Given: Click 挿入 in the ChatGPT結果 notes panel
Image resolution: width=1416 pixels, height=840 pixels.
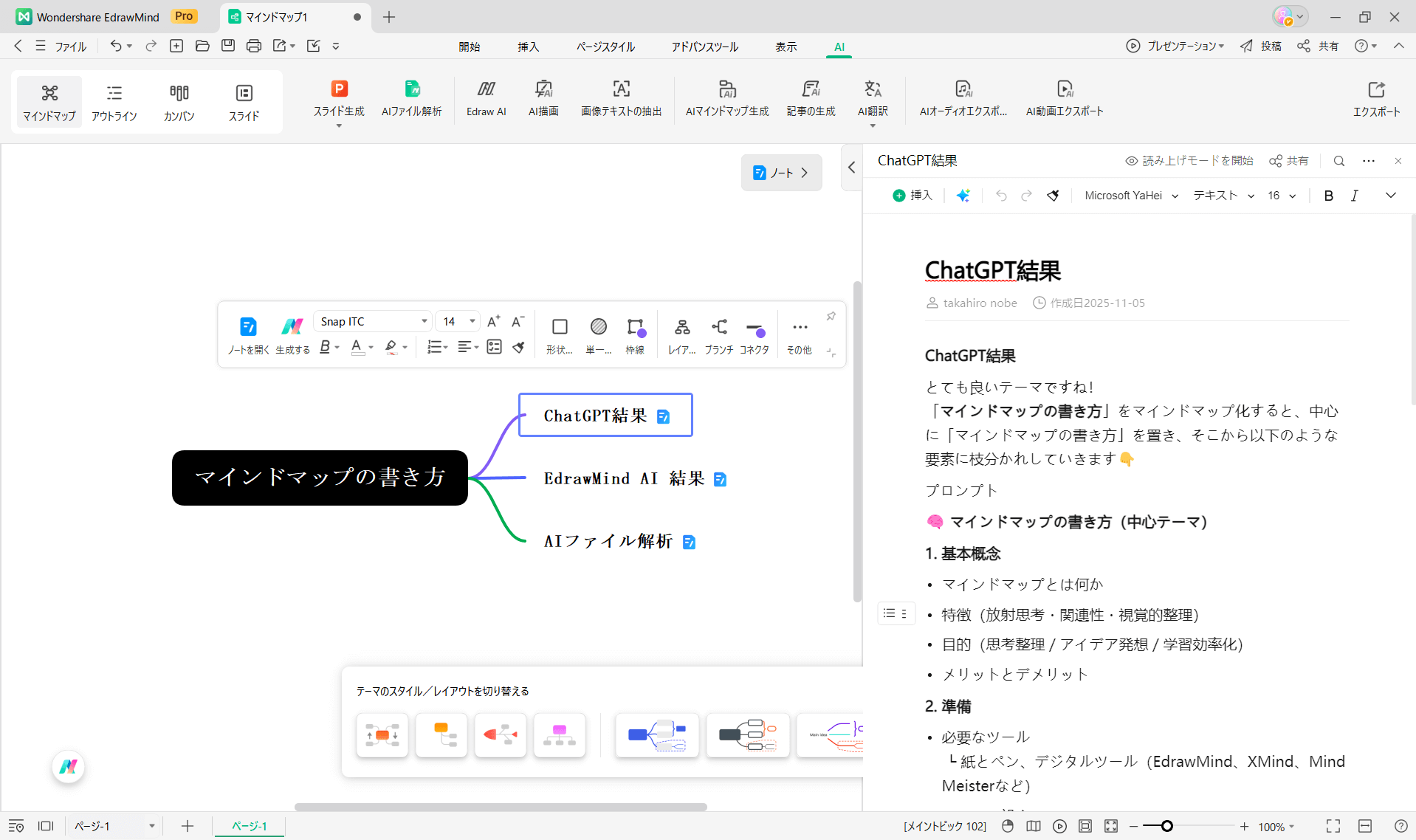Looking at the screenshot, I should coord(913,195).
